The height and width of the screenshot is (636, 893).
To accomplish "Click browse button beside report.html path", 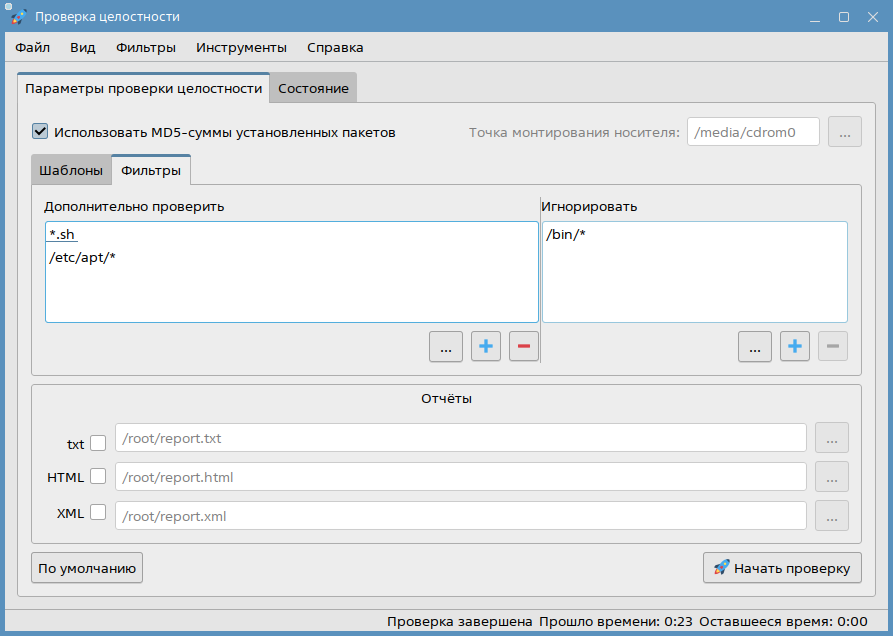I will (831, 477).
